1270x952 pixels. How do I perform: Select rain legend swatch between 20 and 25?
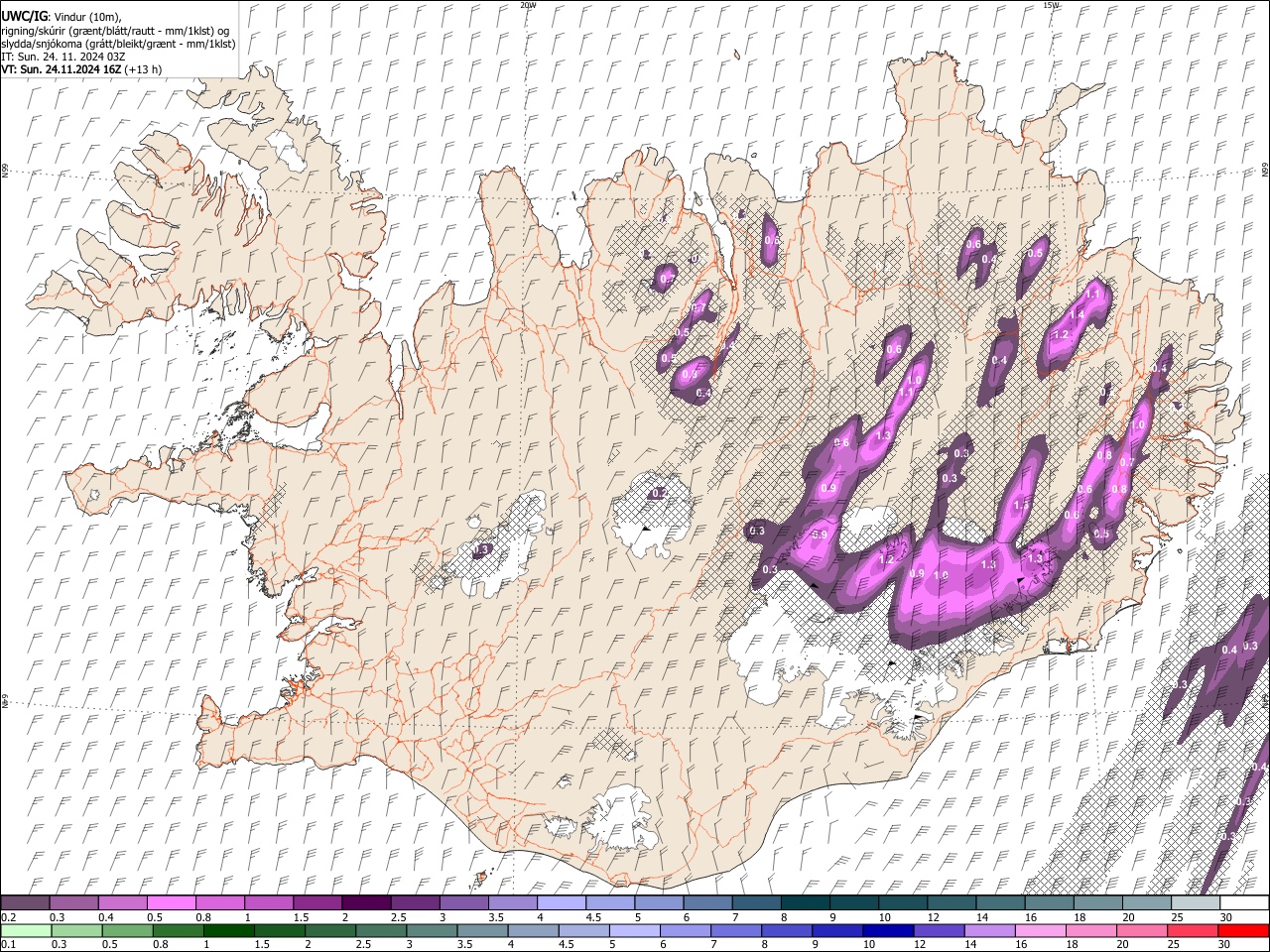[x=1140, y=930]
